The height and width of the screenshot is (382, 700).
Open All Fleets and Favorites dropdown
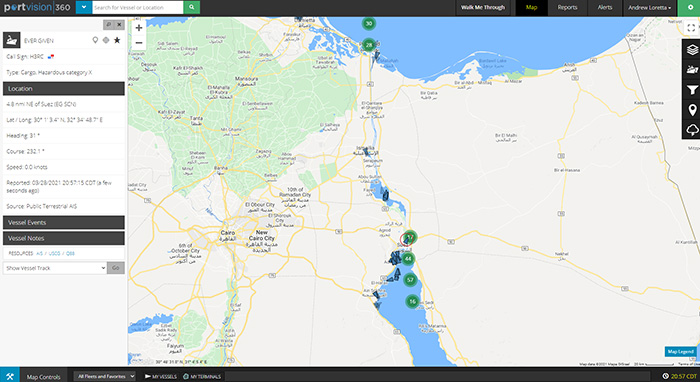[104, 376]
